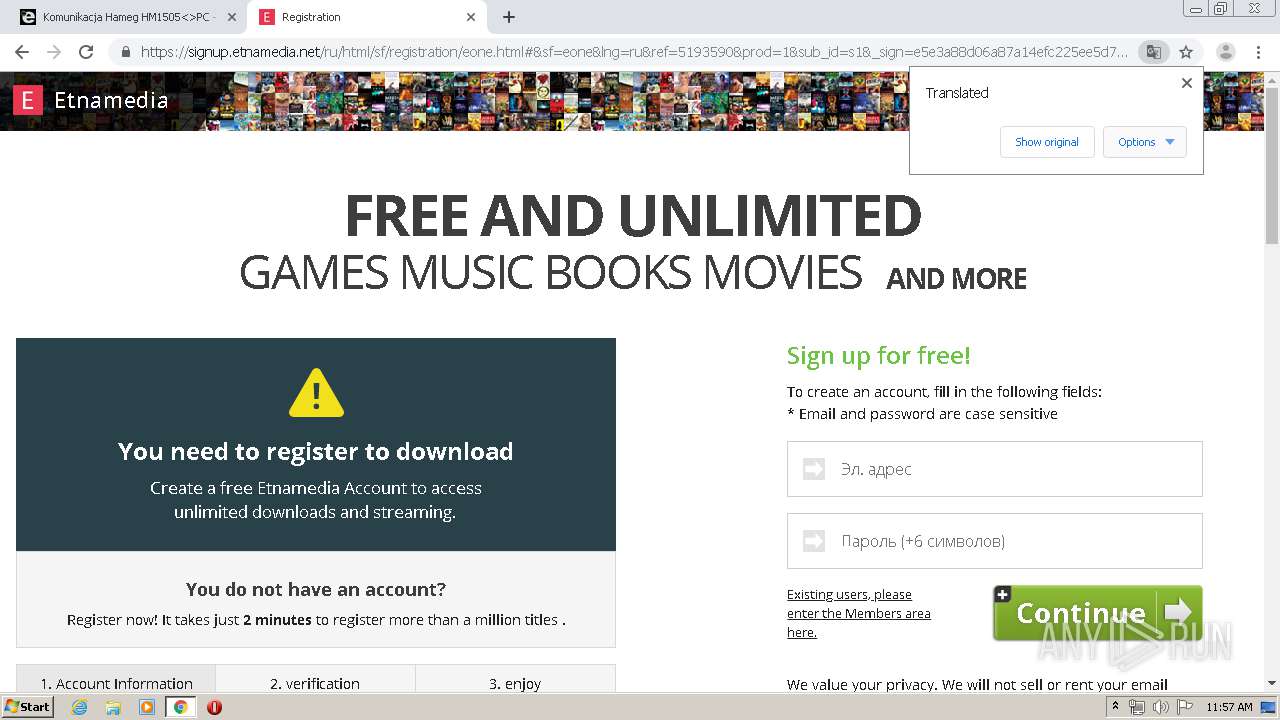Image resolution: width=1280 pixels, height=720 pixels.
Task: Open a new browser tab
Action: tap(509, 17)
